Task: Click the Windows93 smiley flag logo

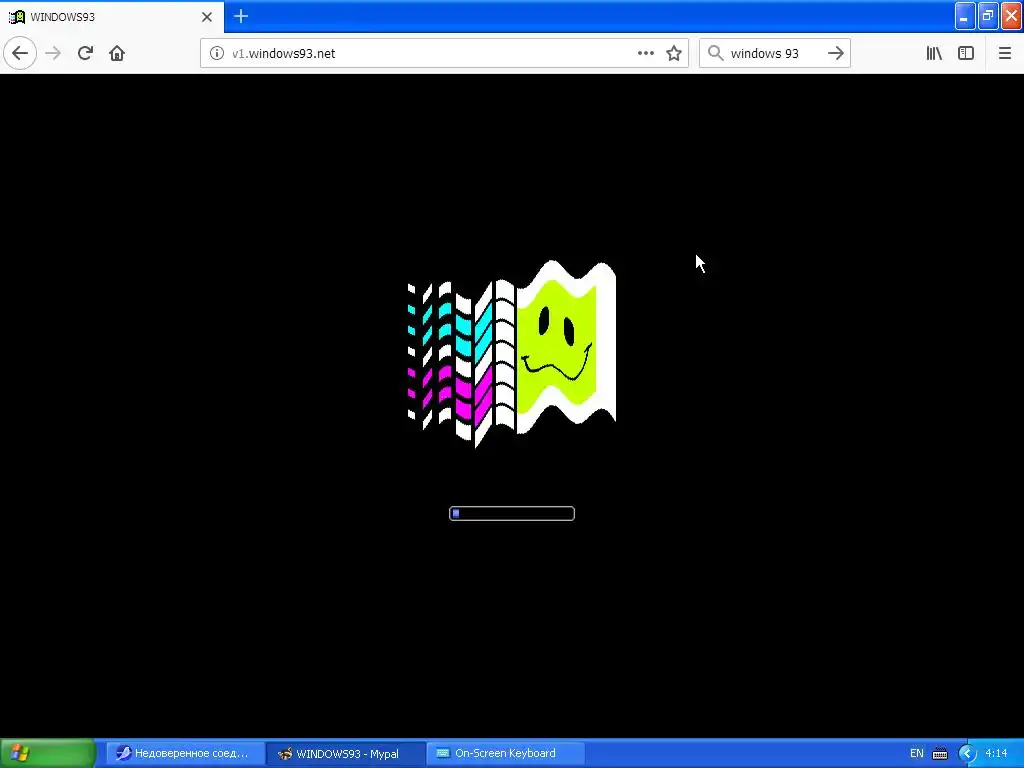Action: pos(511,353)
